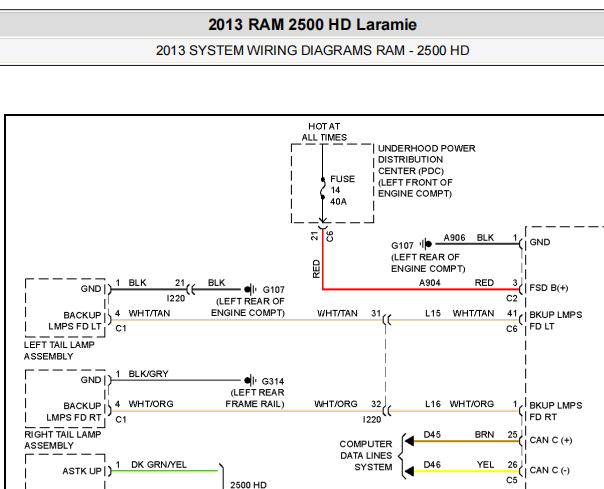Click the 'I220' label under pin 32

point(372,420)
